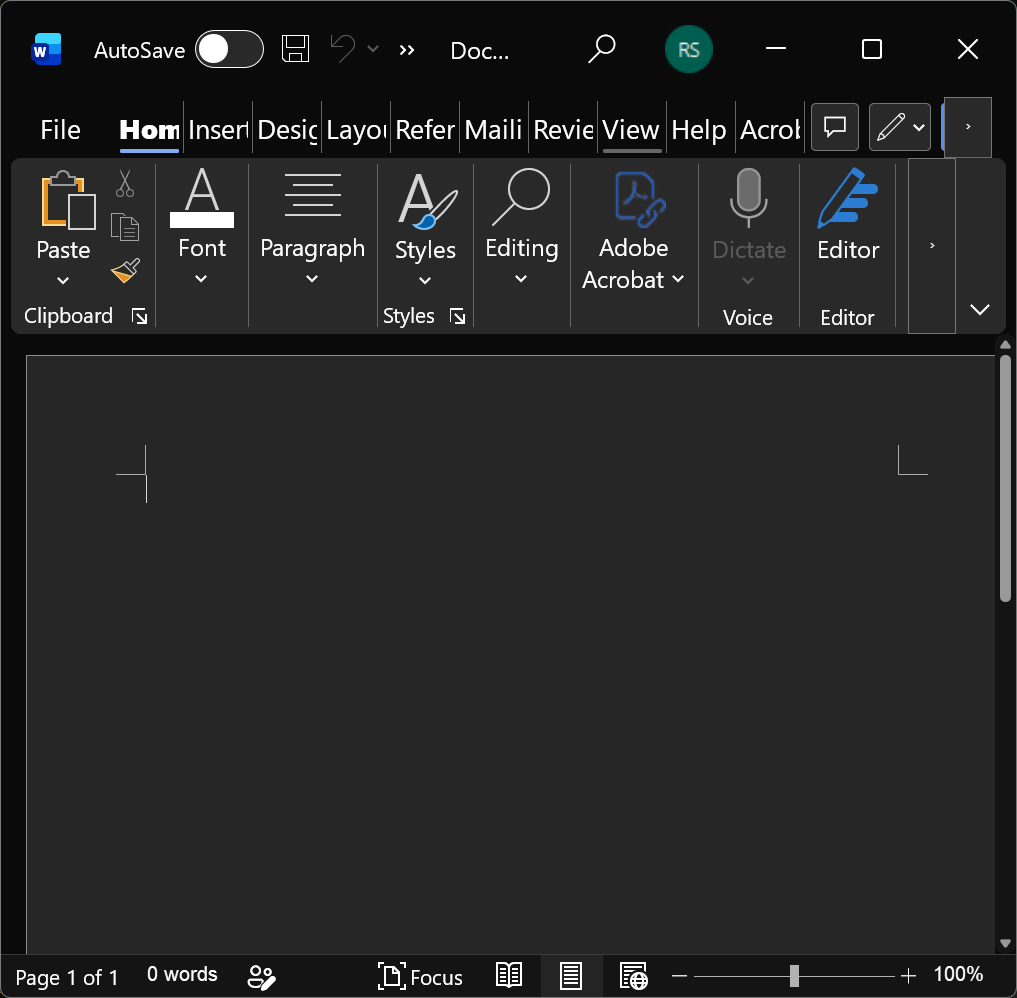
Task: Open the Search magnifier in the title bar
Action: pyautogui.click(x=601, y=49)
